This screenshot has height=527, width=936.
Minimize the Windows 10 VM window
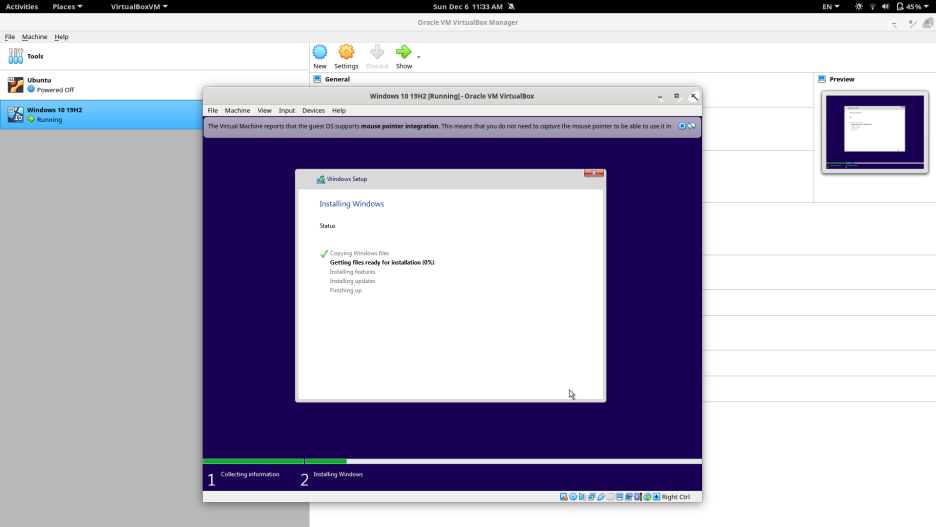point(660,96)
